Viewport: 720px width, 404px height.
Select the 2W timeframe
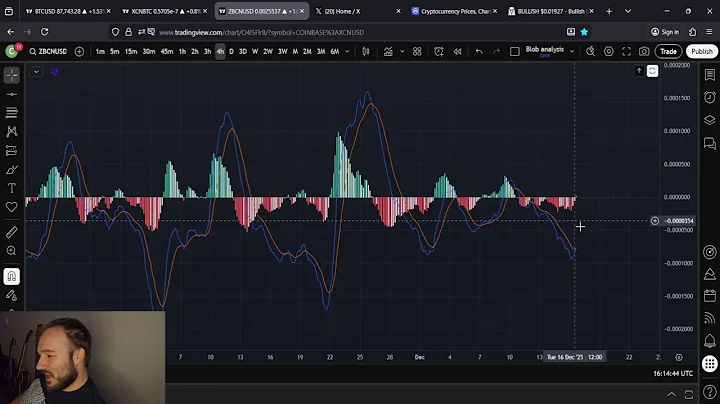coord(268,51)
